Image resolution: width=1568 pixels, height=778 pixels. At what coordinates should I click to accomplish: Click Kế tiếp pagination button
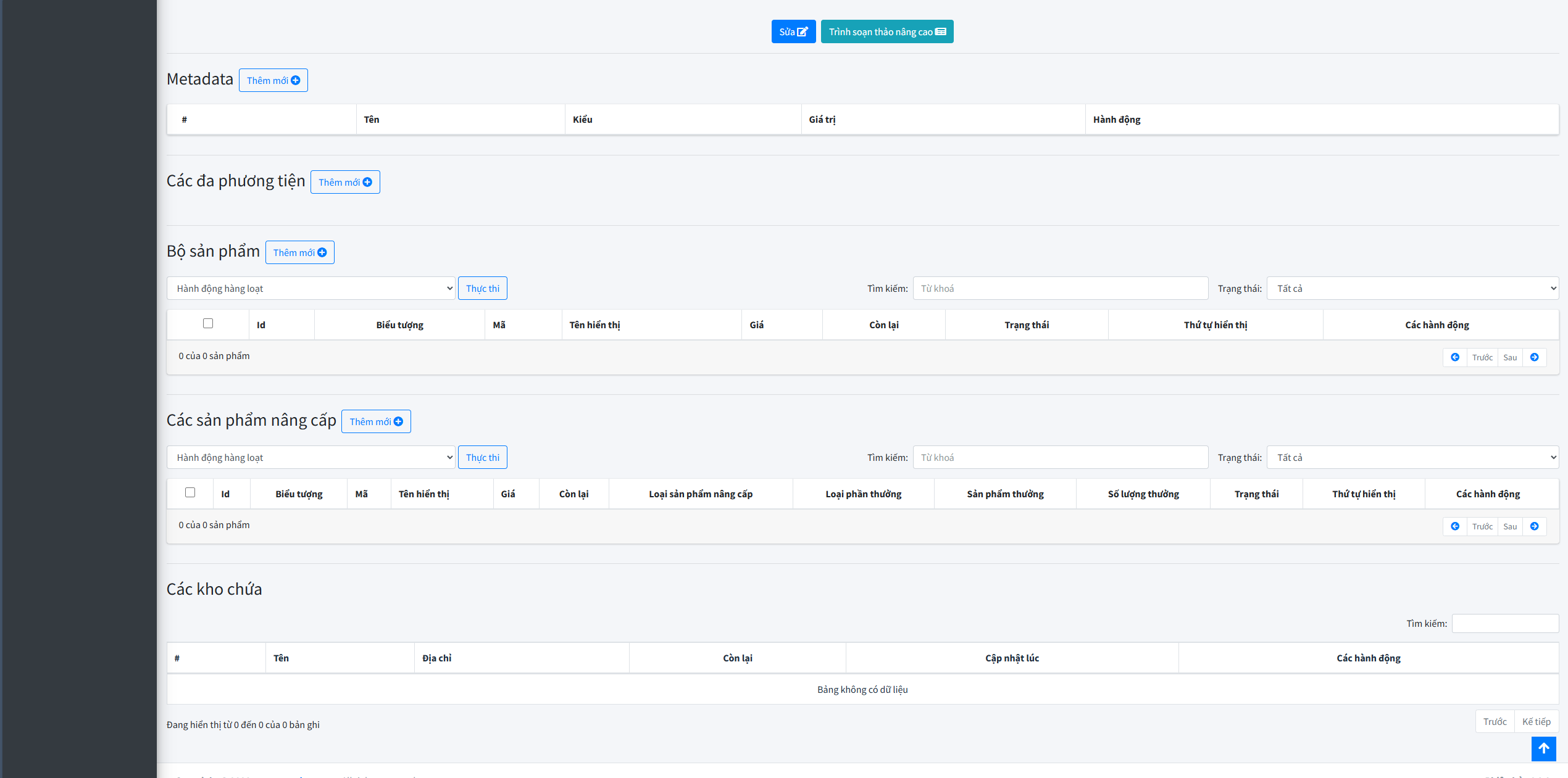[x=1536, y=721]
